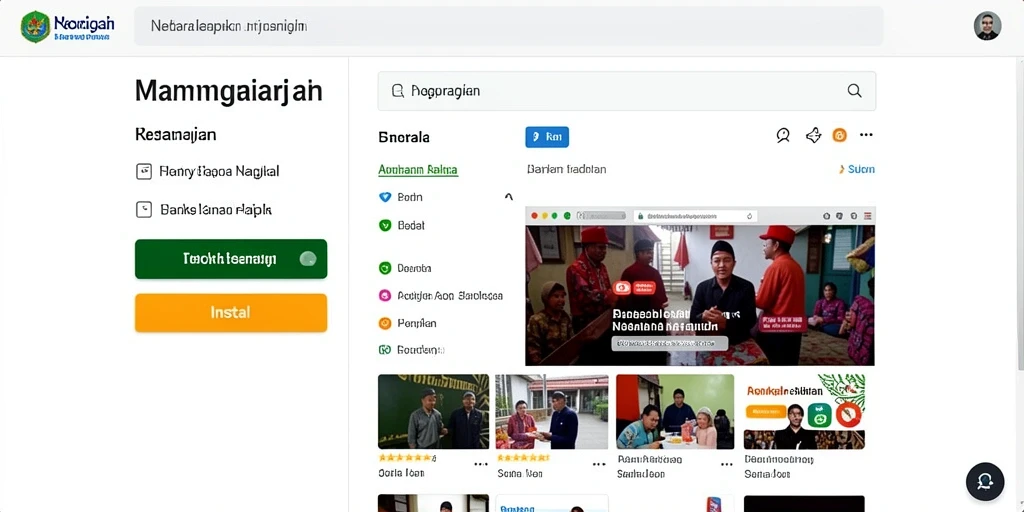Click star rating under first thumbnail
The height and width of the screenshot is (512, 1024).
pos(406,458)
